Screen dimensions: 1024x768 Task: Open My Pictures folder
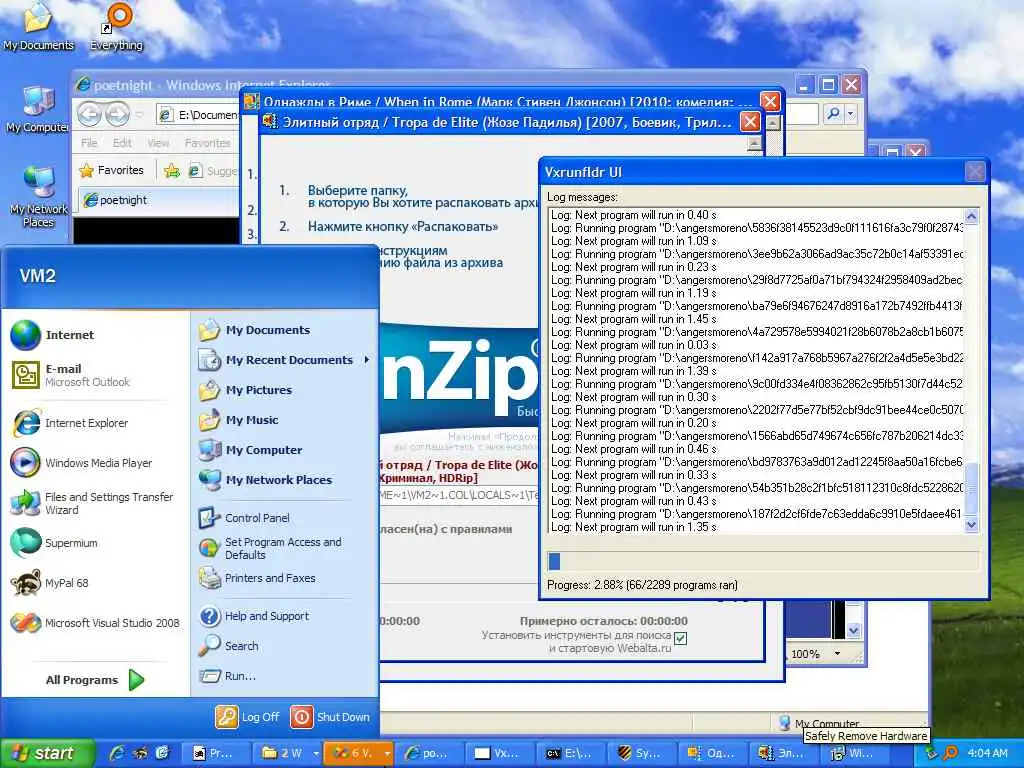(245, 391)
